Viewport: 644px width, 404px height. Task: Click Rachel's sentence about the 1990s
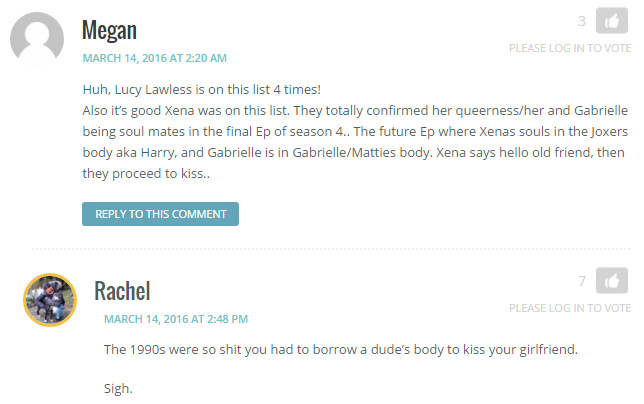pos(341,349)
